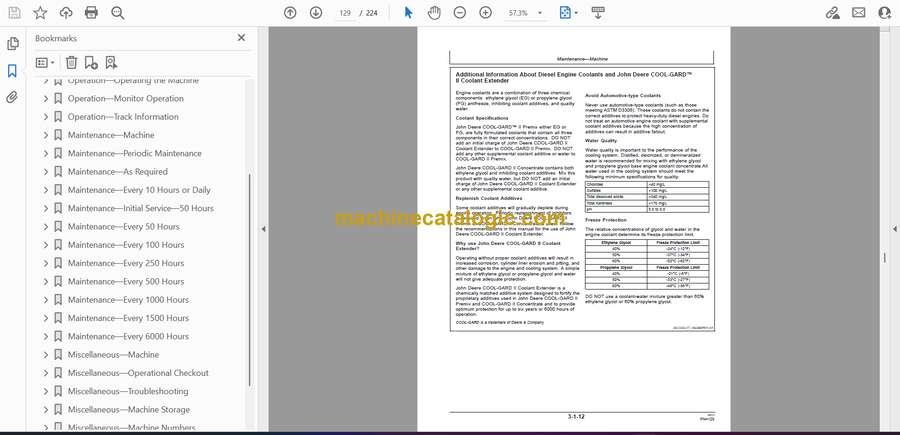Open the share link icon
Screen dimensions: 900x435
pos(833,13)
